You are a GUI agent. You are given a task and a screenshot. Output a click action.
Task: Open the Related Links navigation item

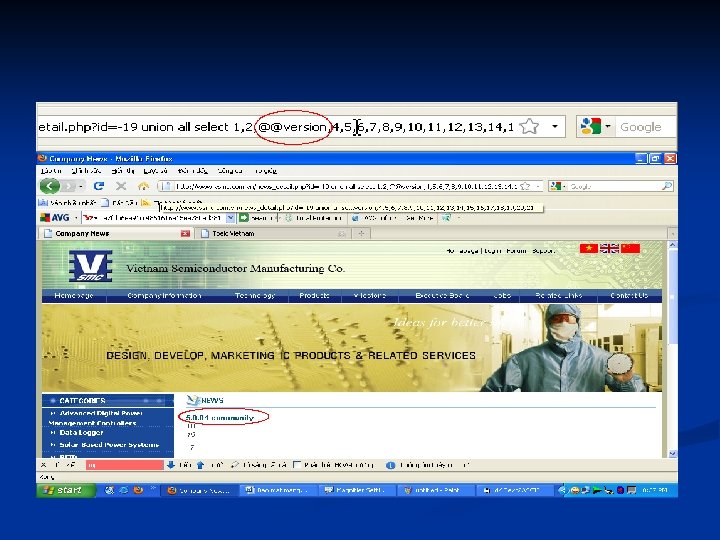click(559, 295)
